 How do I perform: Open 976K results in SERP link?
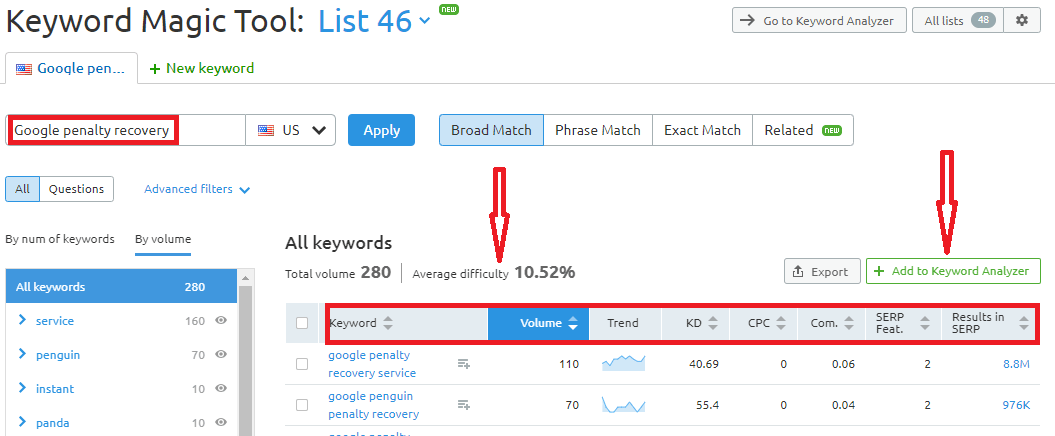coord(1016,405)
